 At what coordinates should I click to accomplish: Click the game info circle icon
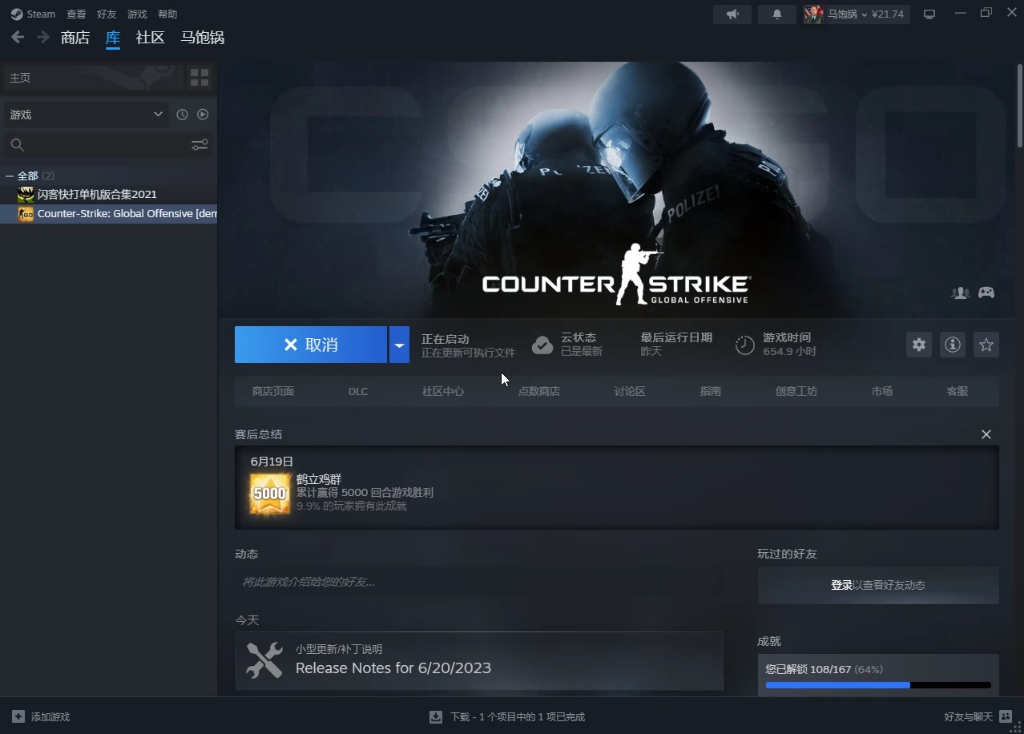952,344
